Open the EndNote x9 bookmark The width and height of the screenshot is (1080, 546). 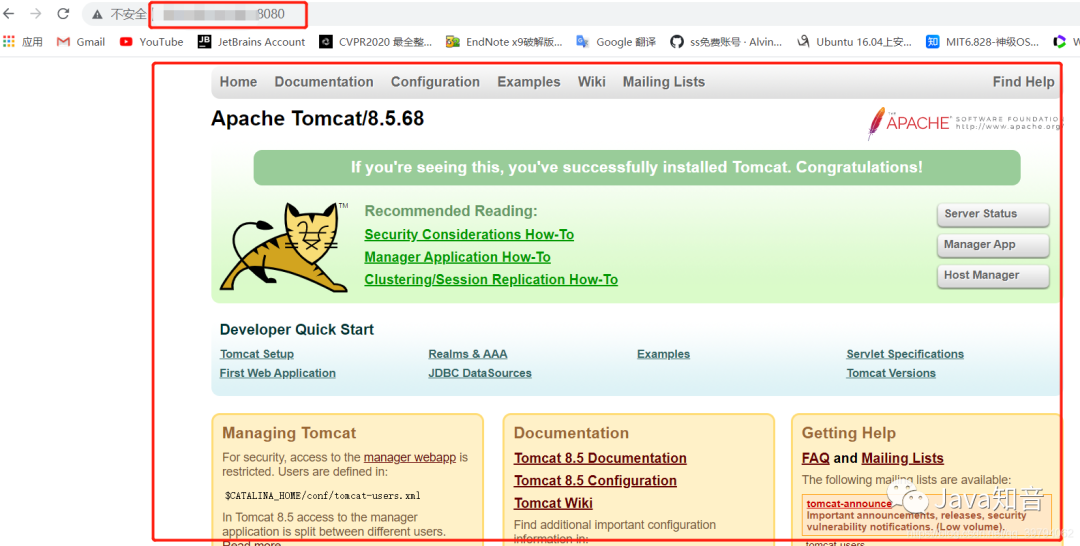click(x=504, y=42)
